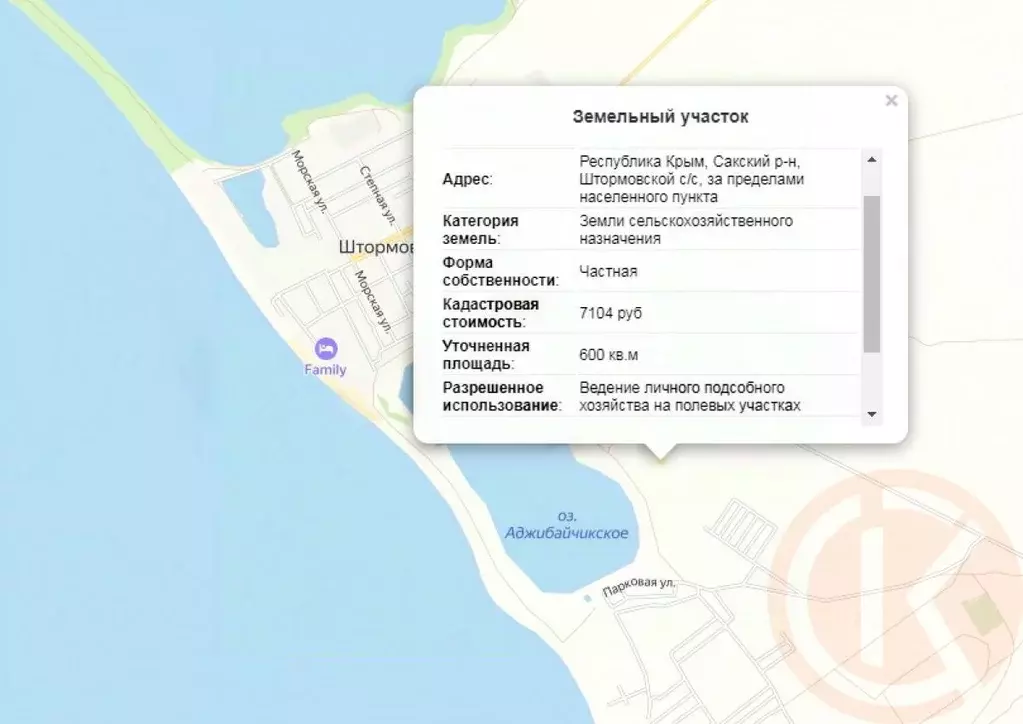
Task: Click the popup title Земельный участок
Action: pyautogui.click(x=660, y=116)
